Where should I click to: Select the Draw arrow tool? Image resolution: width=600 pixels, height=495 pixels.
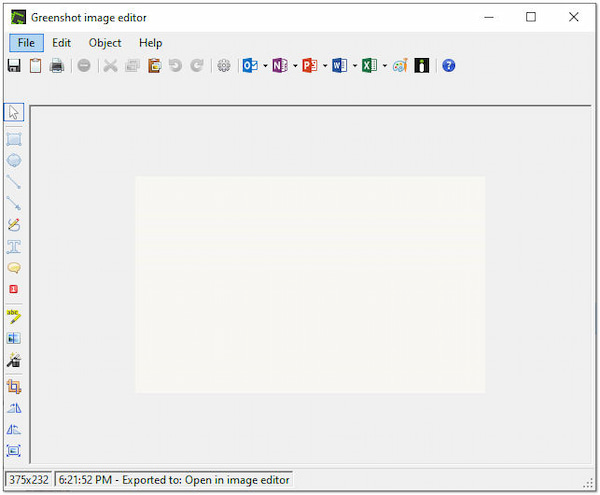click(14, 203)
